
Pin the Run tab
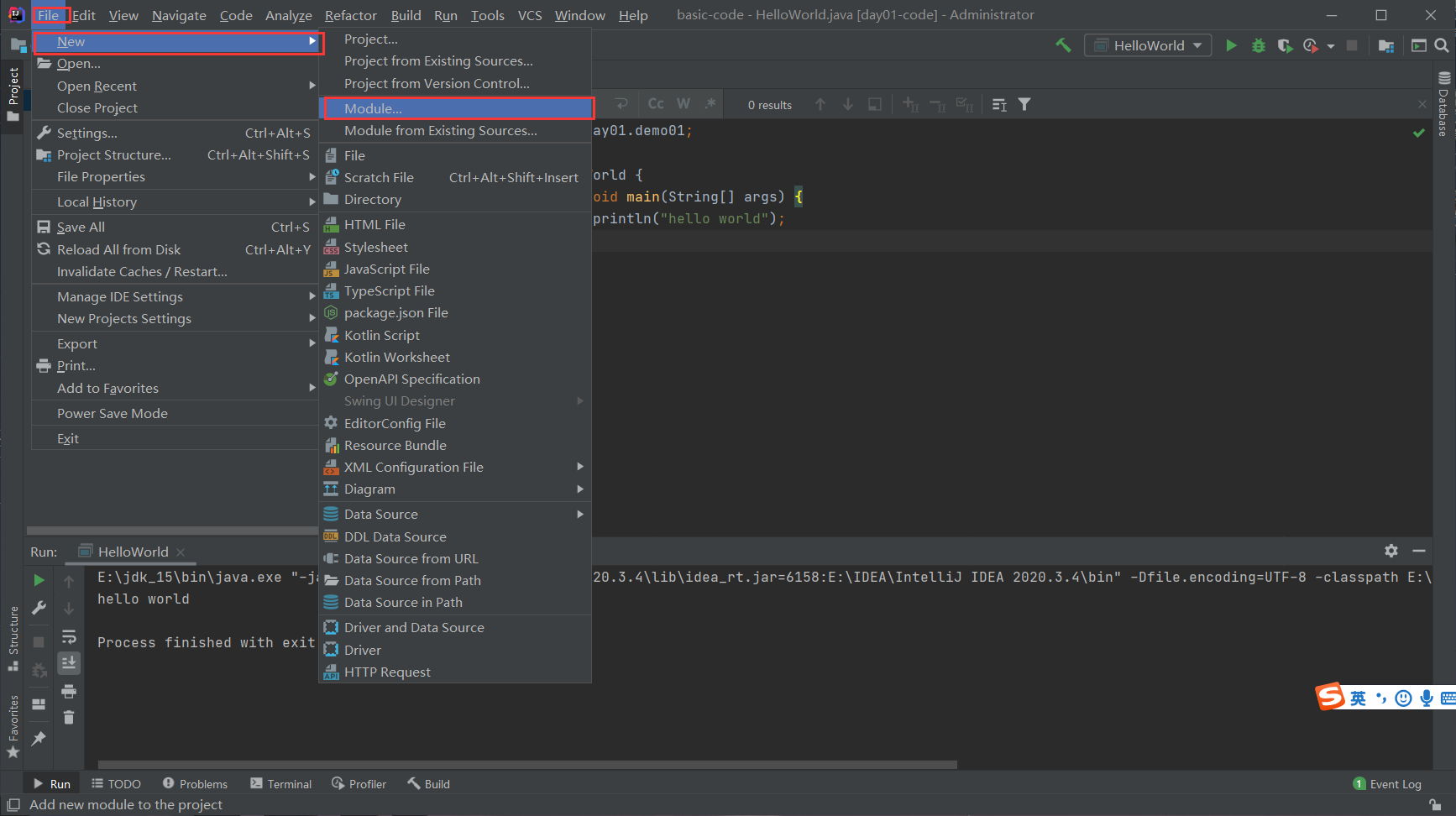(x=39, y=738)
